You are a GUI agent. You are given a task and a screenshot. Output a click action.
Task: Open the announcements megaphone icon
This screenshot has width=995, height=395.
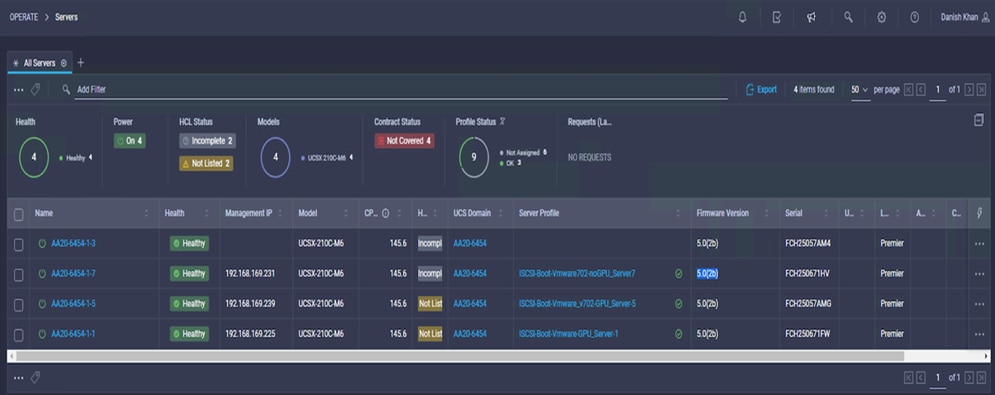[x=811, y=18]
